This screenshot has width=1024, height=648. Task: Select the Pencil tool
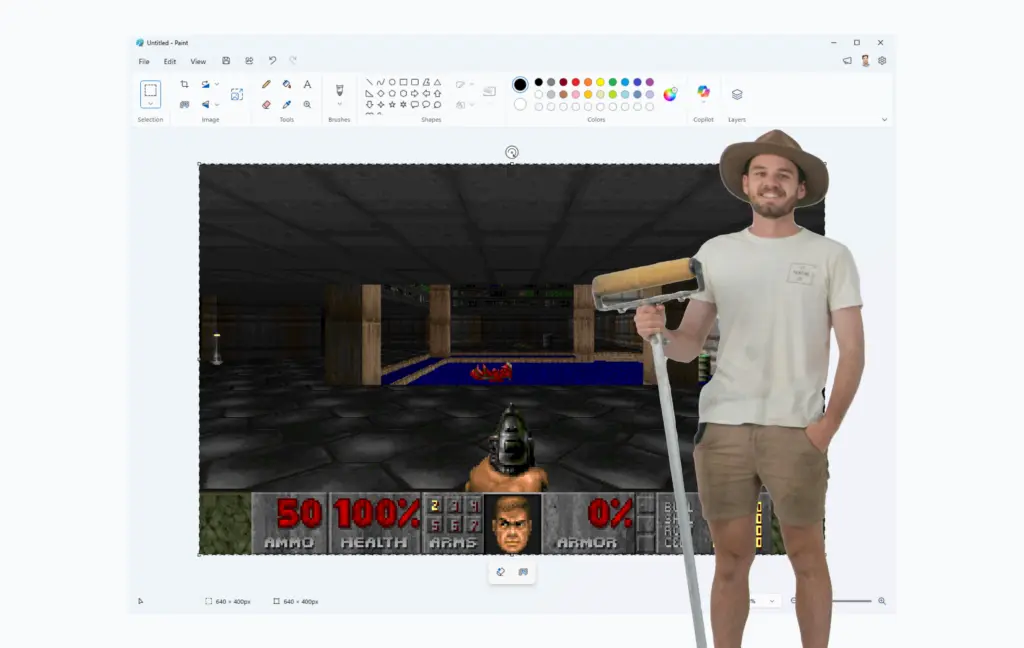pos(266,84)
